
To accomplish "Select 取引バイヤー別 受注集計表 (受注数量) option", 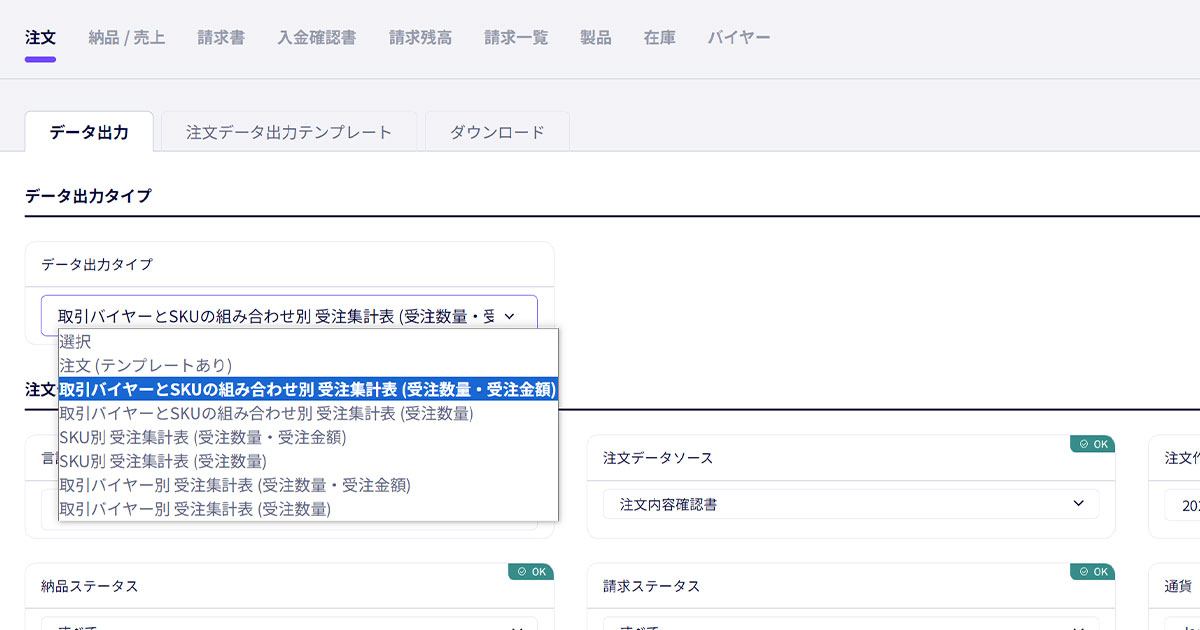I will point(308,509).
